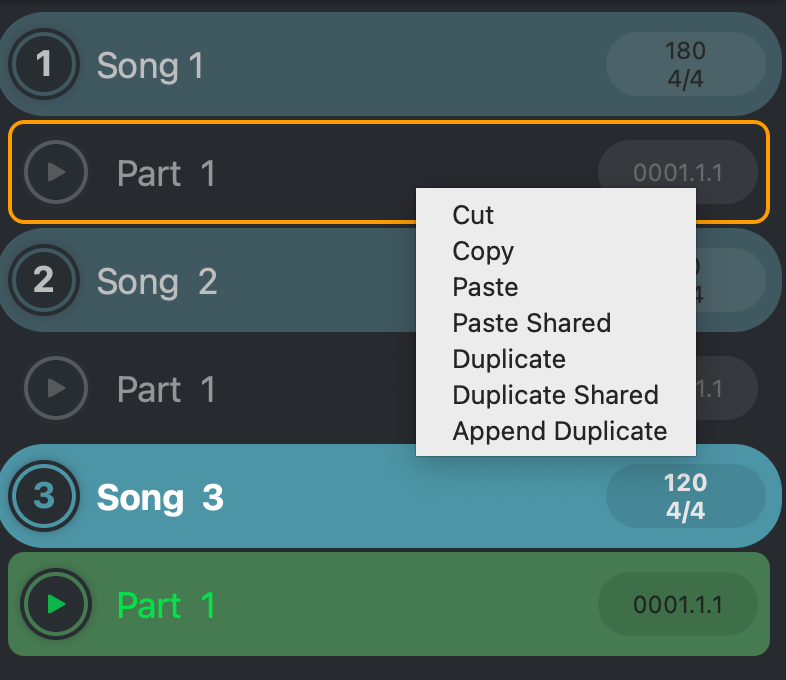Viewport: 786px width, 680px height.
Task: Choose Cut from the context menu
Action: click(474, 215)
